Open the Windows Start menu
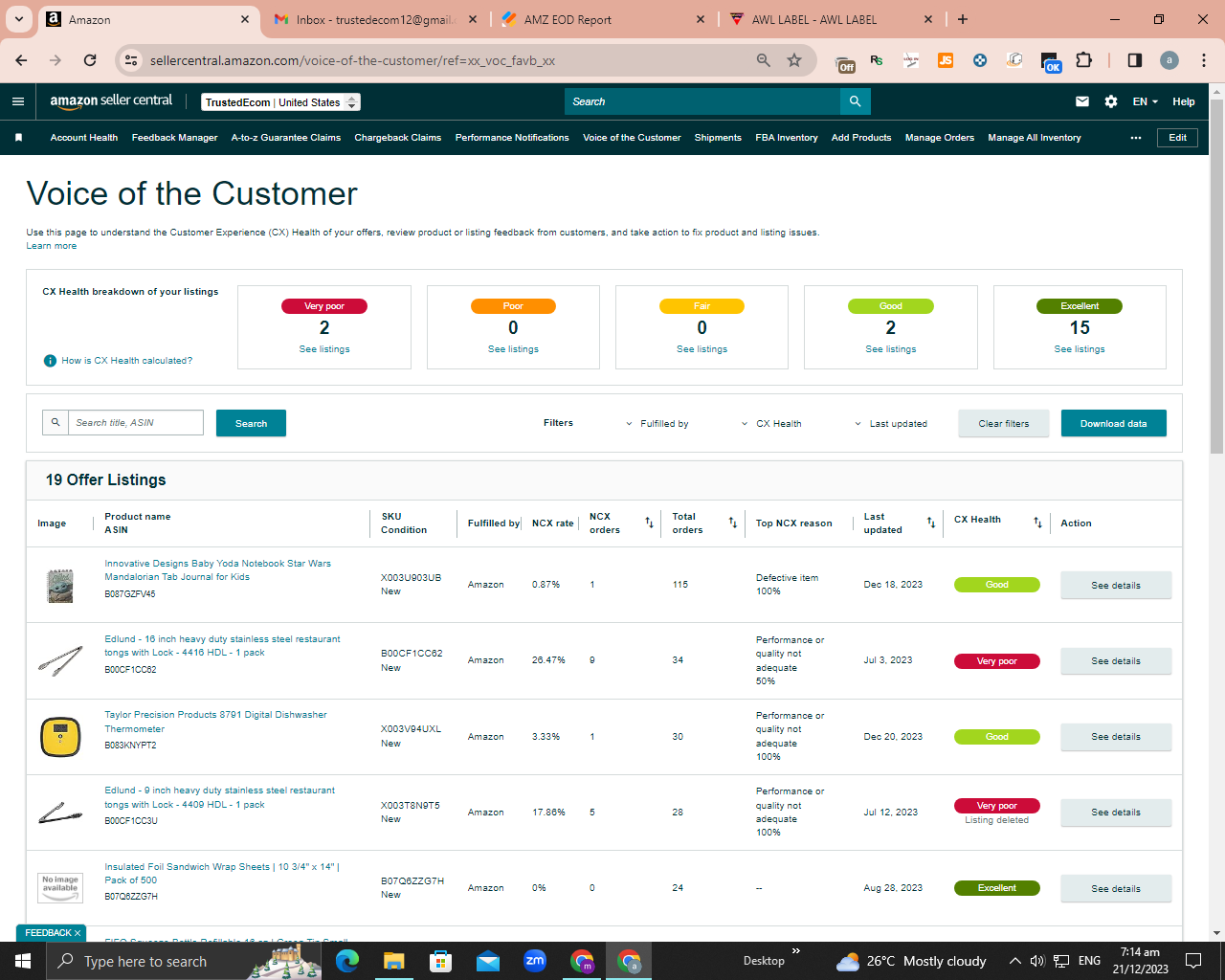Viewport: 1225px width, 980px height. (x=23, y=961)
